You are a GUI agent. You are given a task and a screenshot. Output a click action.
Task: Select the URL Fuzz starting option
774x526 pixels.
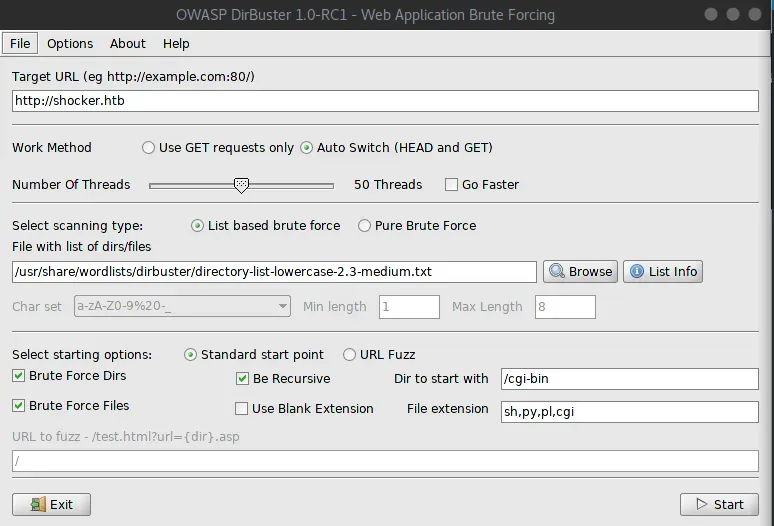(349, 354)
